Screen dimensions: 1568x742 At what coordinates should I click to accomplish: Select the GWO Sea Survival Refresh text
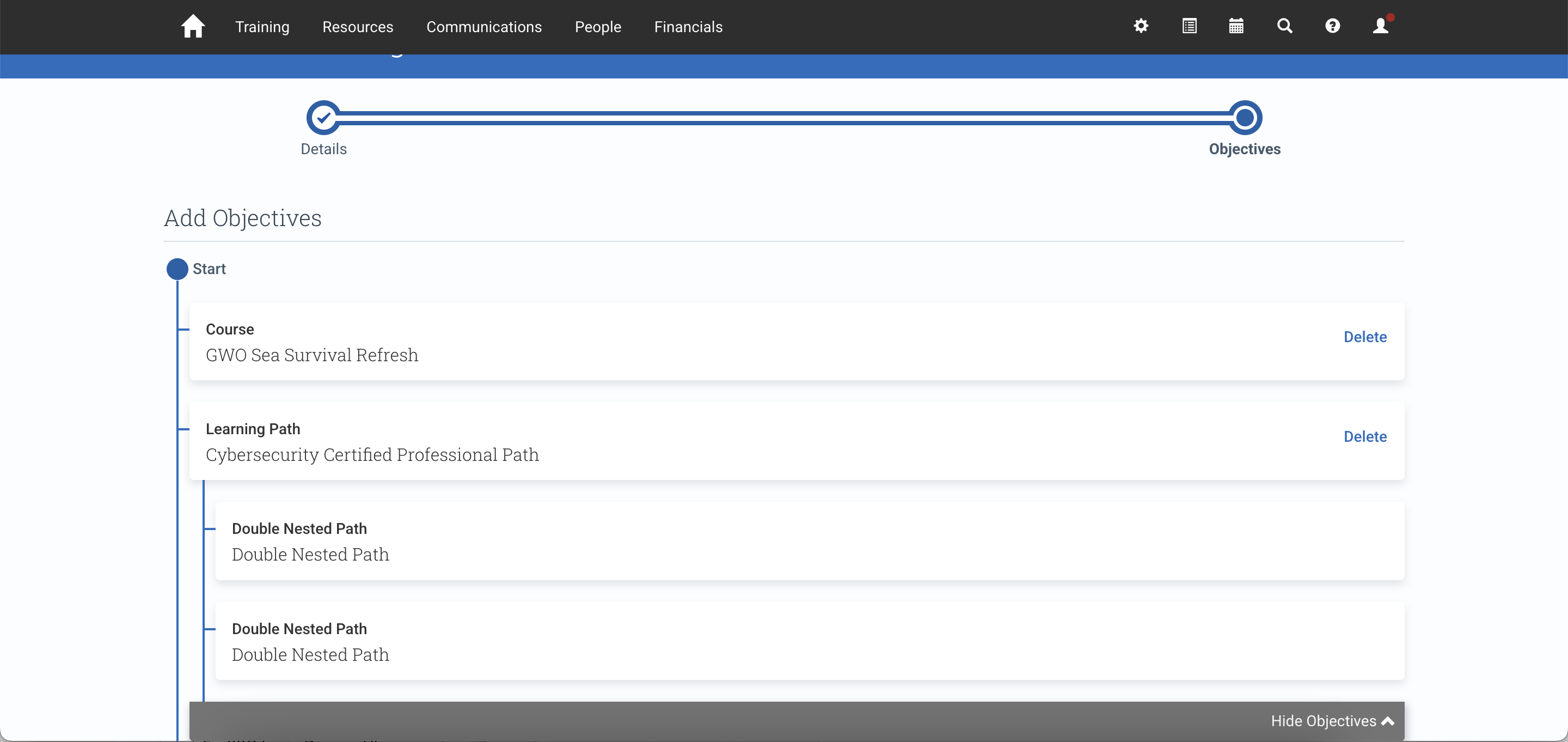311,355
